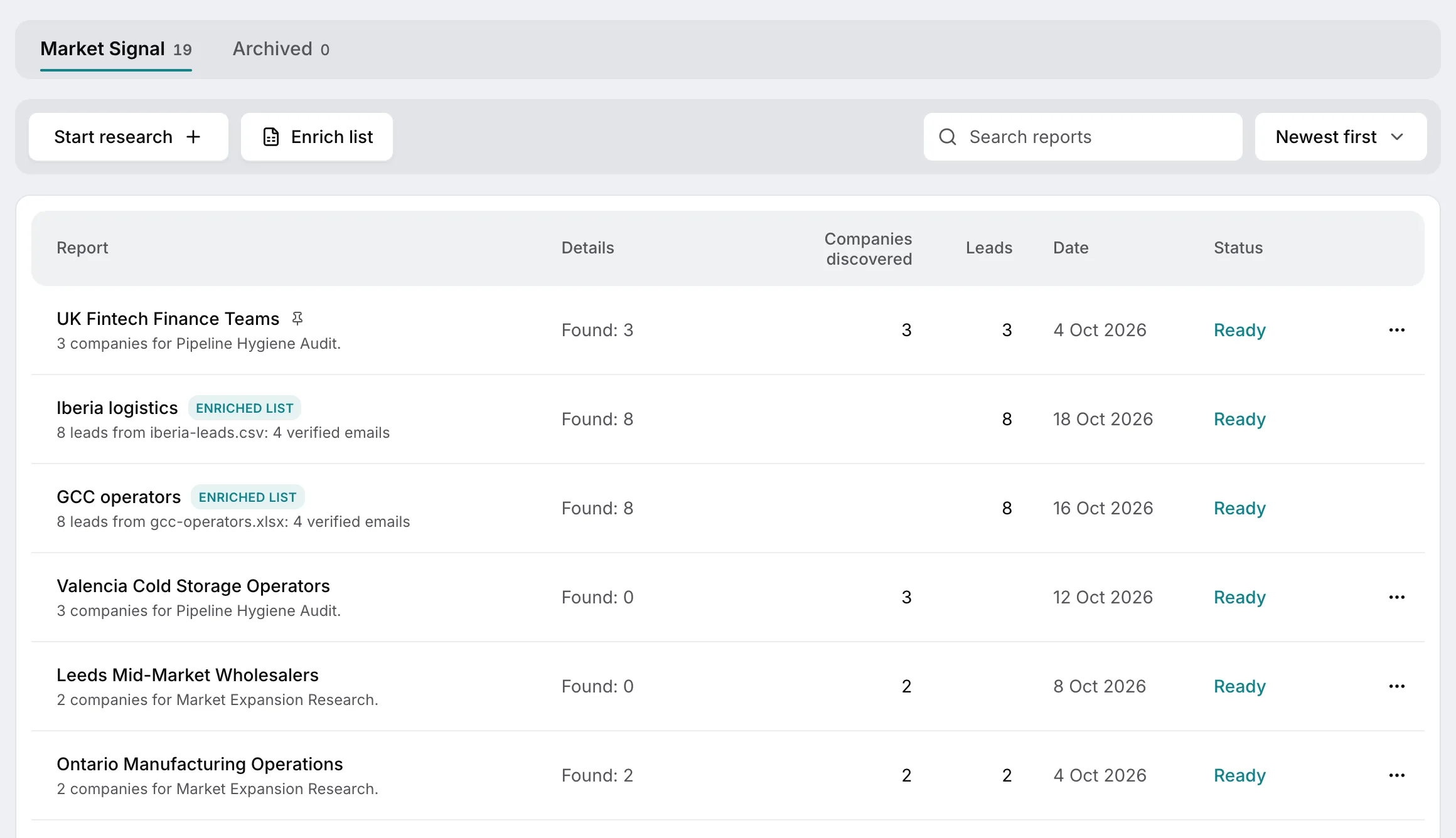The width and height of the screenshot is (1456, 838).
Task: Click Found: 2 in the Ontario Manufacturing row
Action: click(x=597, y=775)
